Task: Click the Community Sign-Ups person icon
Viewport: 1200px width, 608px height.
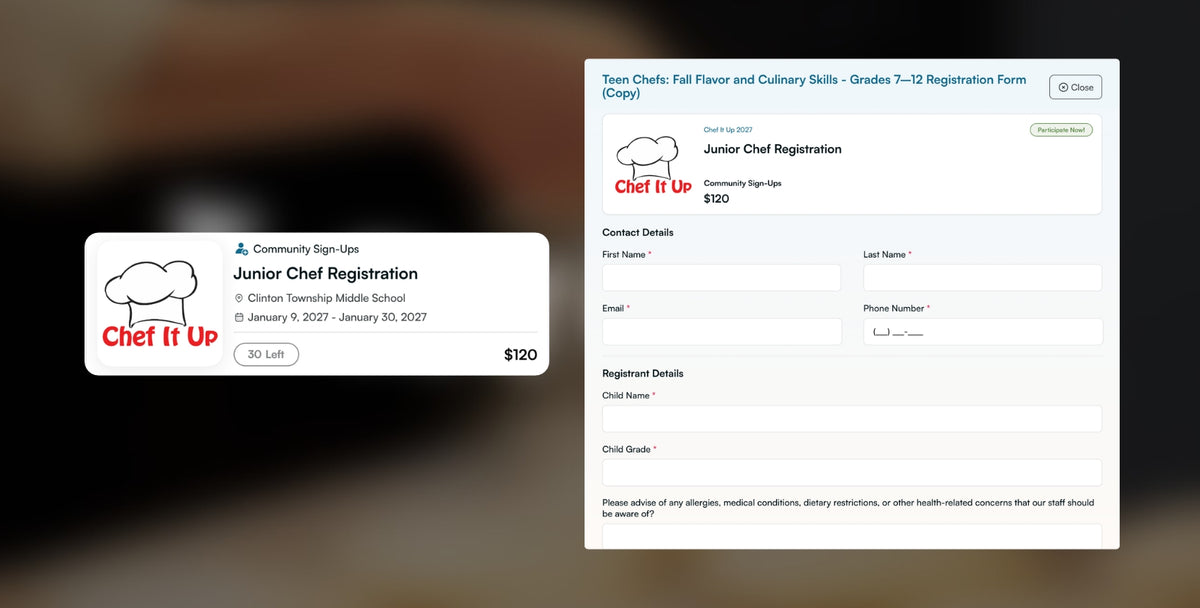Action: (x=241, y=249)
